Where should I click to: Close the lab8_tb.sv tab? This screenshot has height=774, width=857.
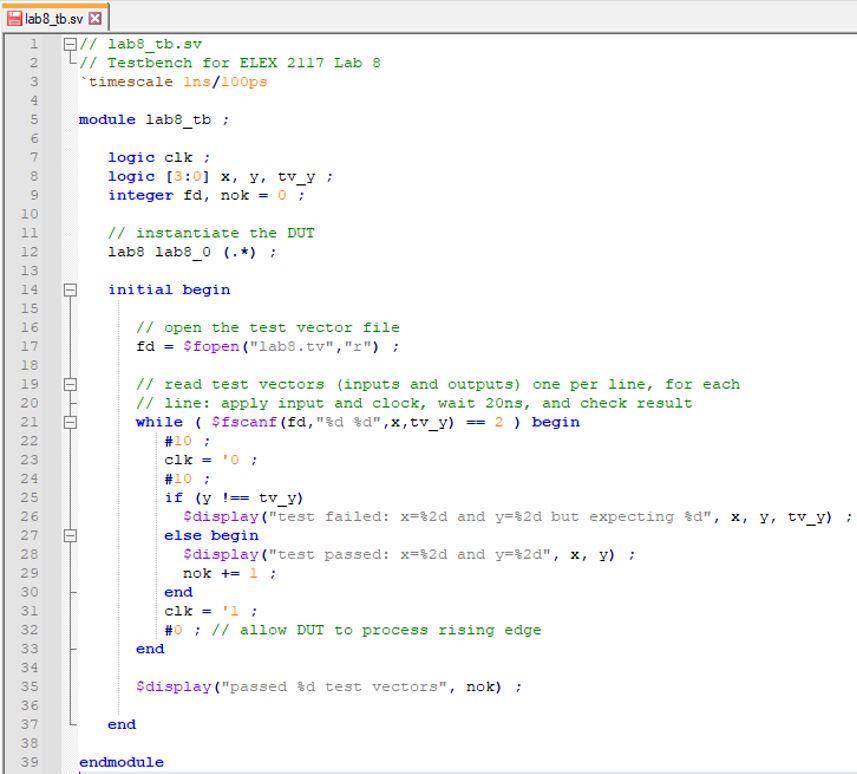tap(95, 19)
